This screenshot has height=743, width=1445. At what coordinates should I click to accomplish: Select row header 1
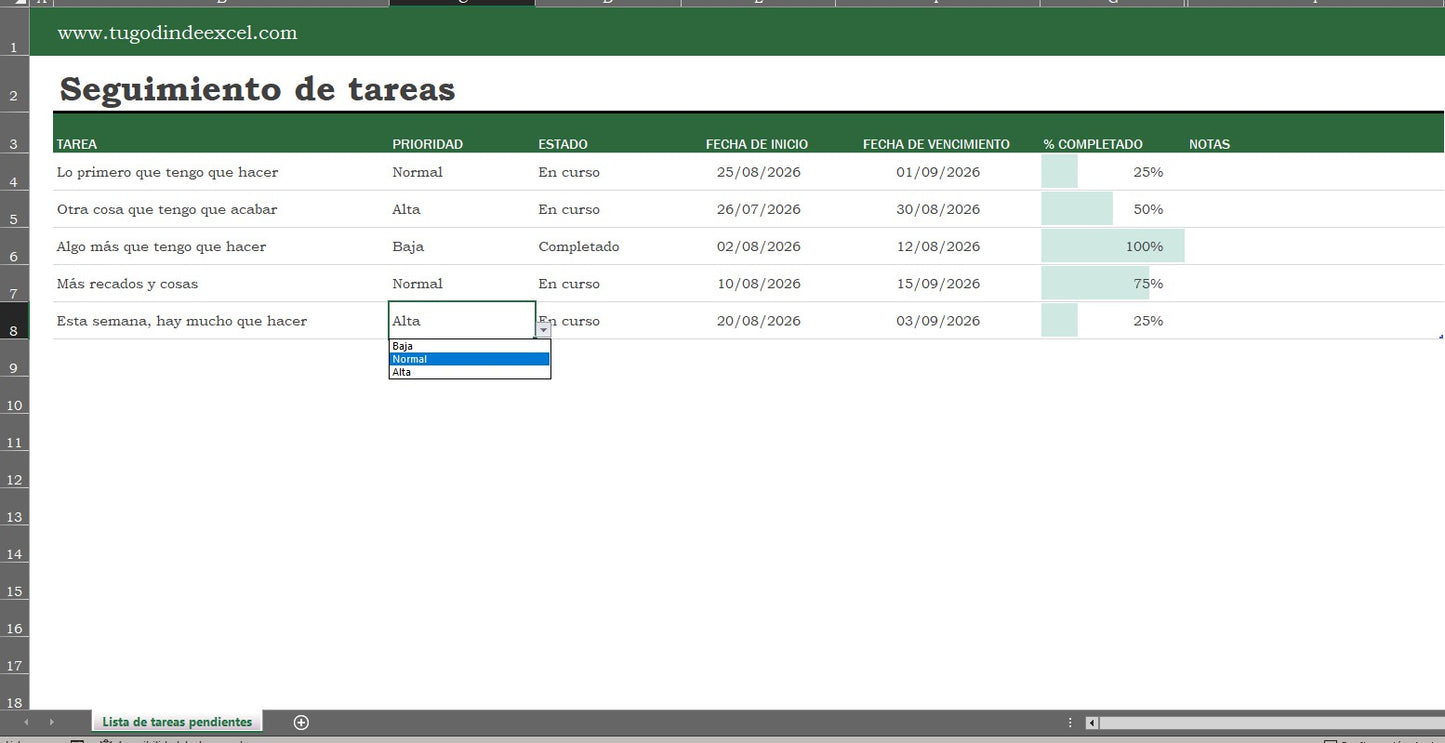pyautogui.click(x=14, y=33)
